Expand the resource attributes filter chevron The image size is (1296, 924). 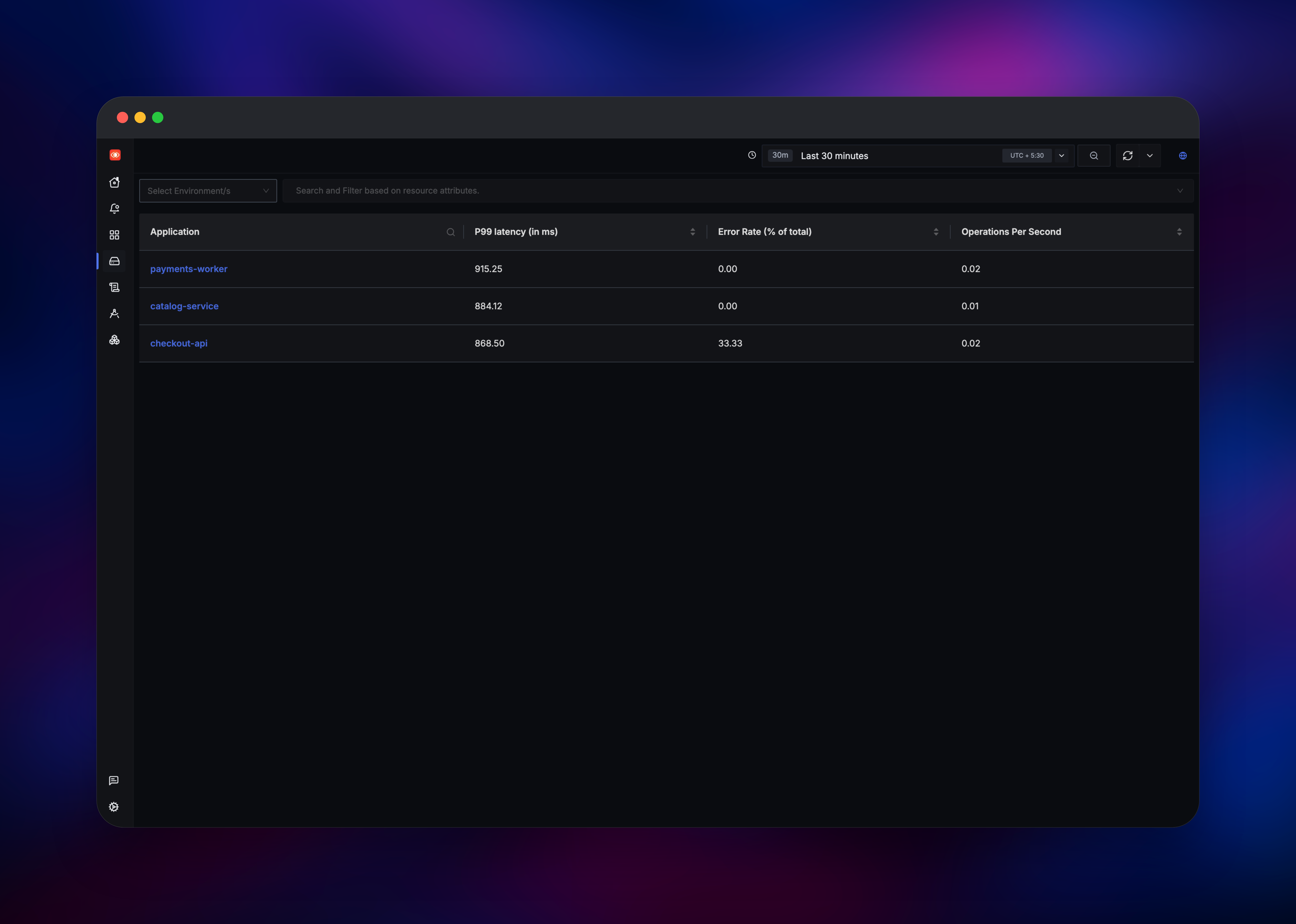1180,191
